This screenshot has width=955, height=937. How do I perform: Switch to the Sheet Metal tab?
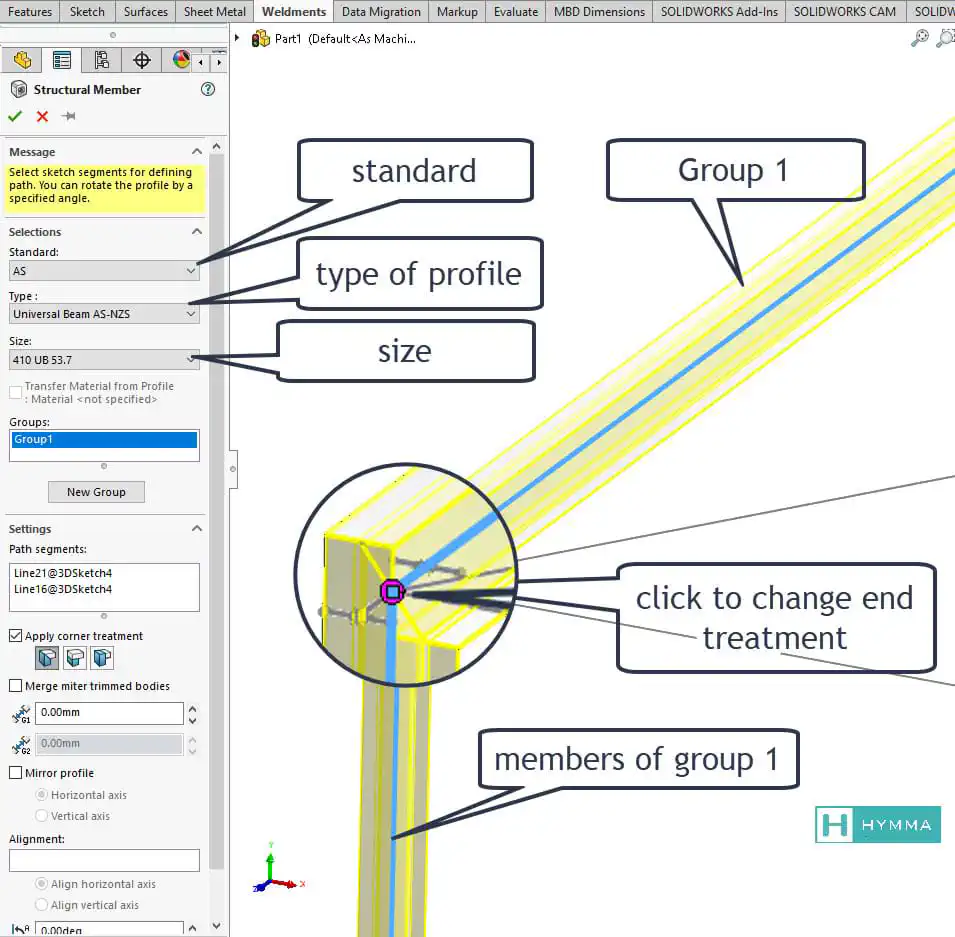point(214,12)
